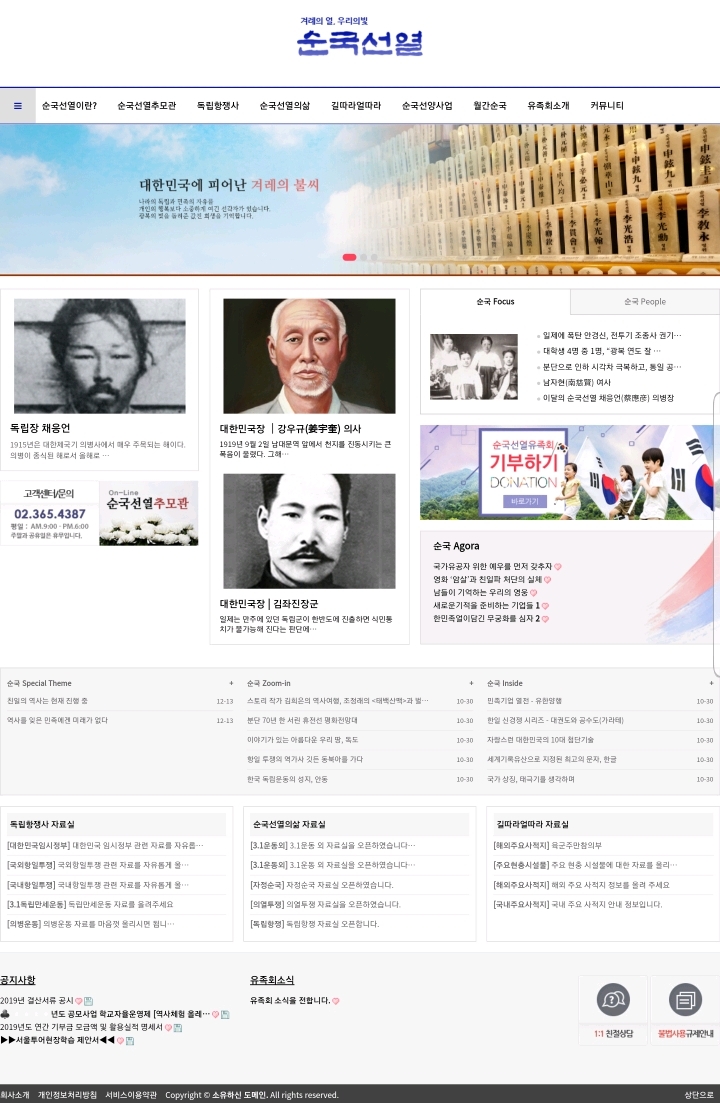
Task: Open 국가 상징, 태극기를 생각하며
Action: [531, 779]
